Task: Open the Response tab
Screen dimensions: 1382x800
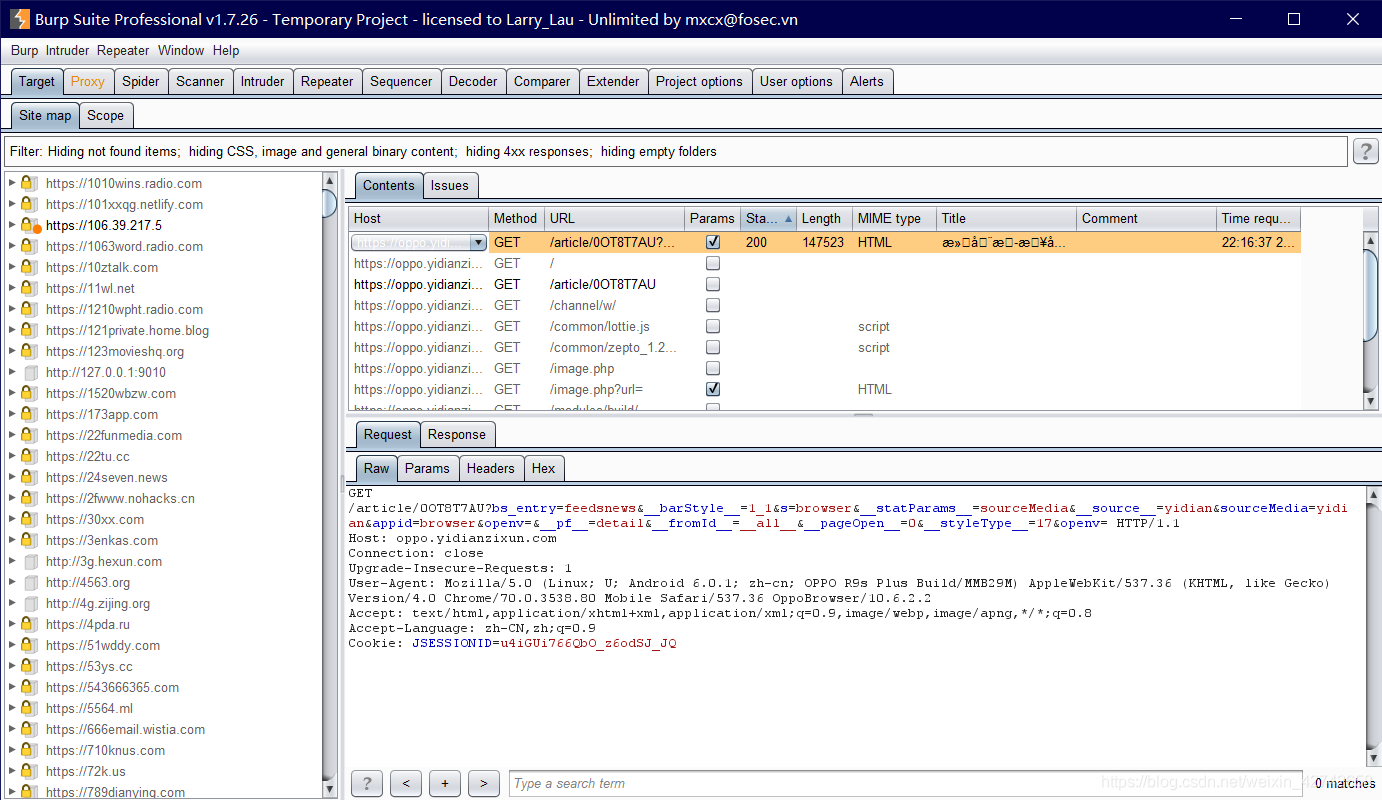Action: pos(457,434)
